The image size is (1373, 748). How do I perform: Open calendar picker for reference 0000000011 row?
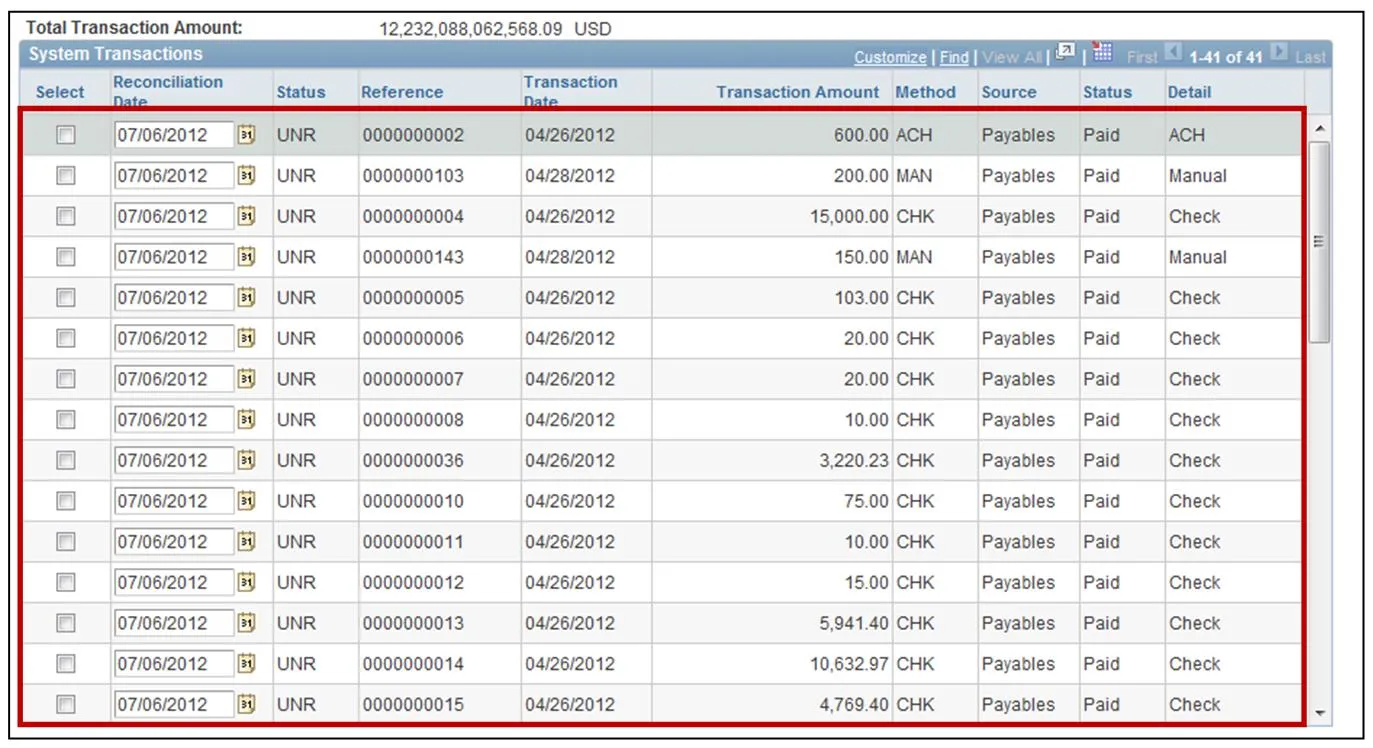pyautogui.click(x=246, y=542)
